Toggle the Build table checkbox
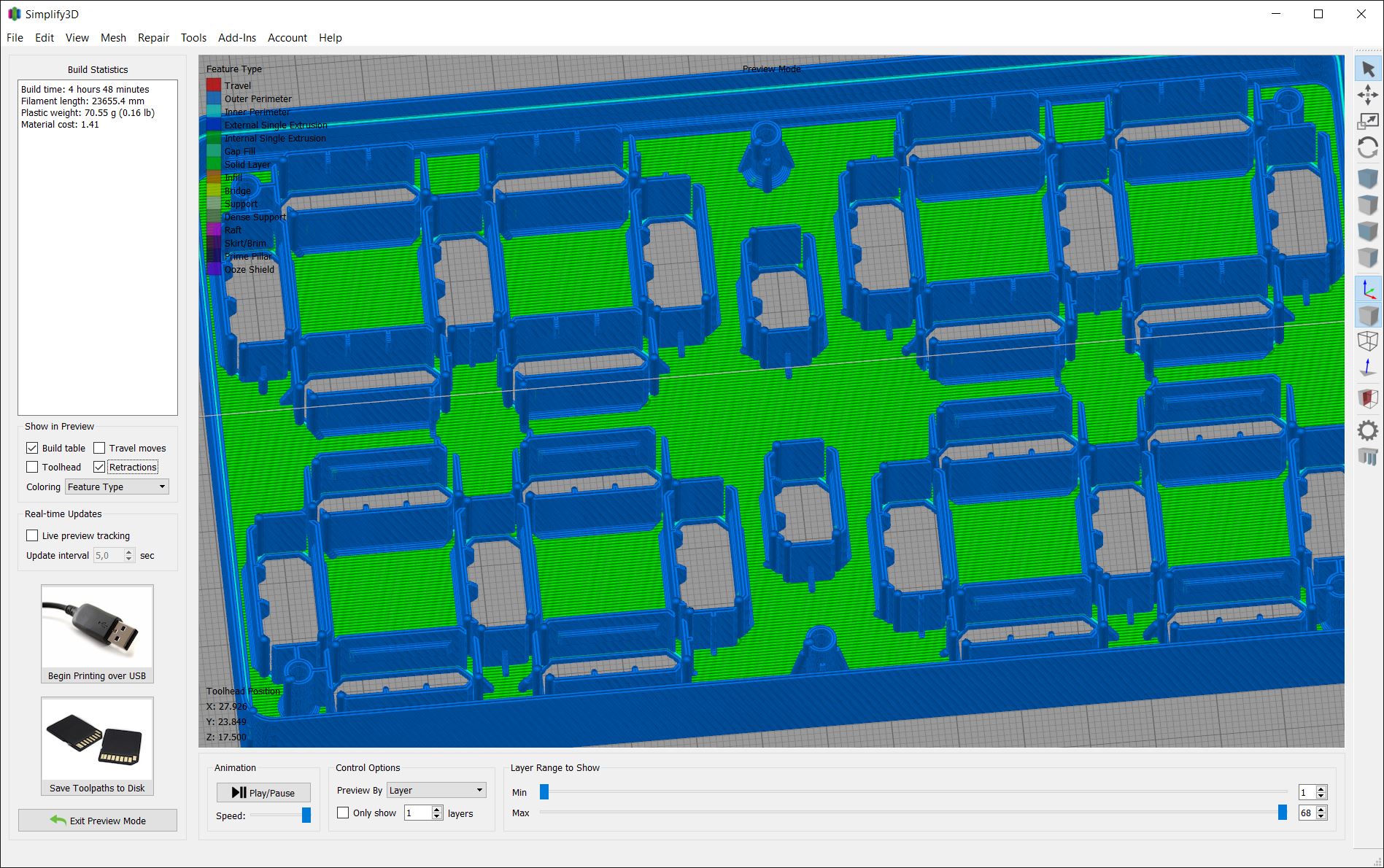The height and width of the screenshot is (868, 1384). (x=32, y=448)
